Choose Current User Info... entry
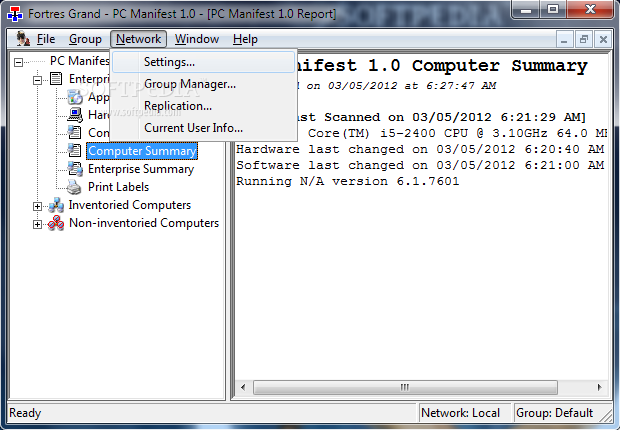The height and width of the screenshot is (430, 620). click(203, 128)
